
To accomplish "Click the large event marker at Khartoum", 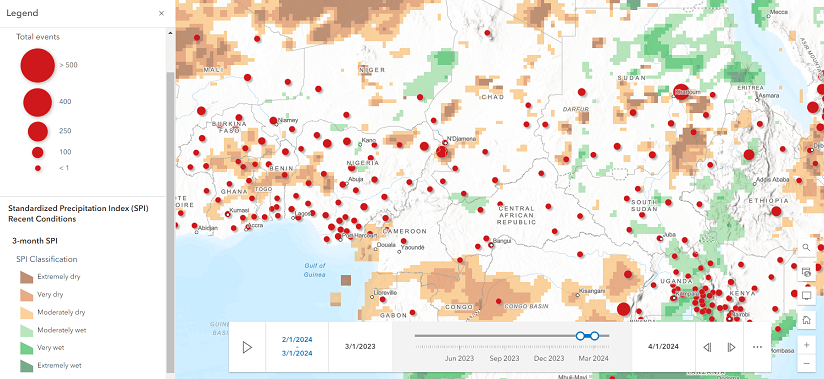I will [x=681, y=91].
